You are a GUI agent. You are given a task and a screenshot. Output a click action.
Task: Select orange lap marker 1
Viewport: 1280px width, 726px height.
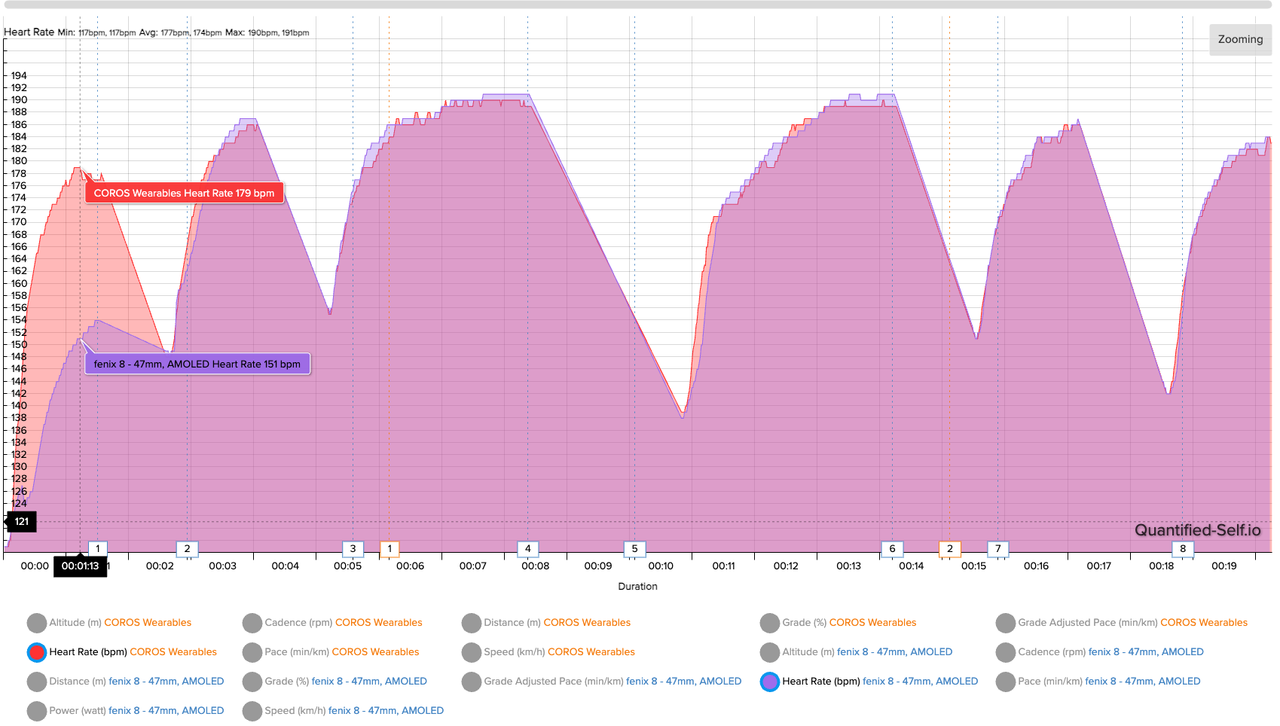coord(389,548)
